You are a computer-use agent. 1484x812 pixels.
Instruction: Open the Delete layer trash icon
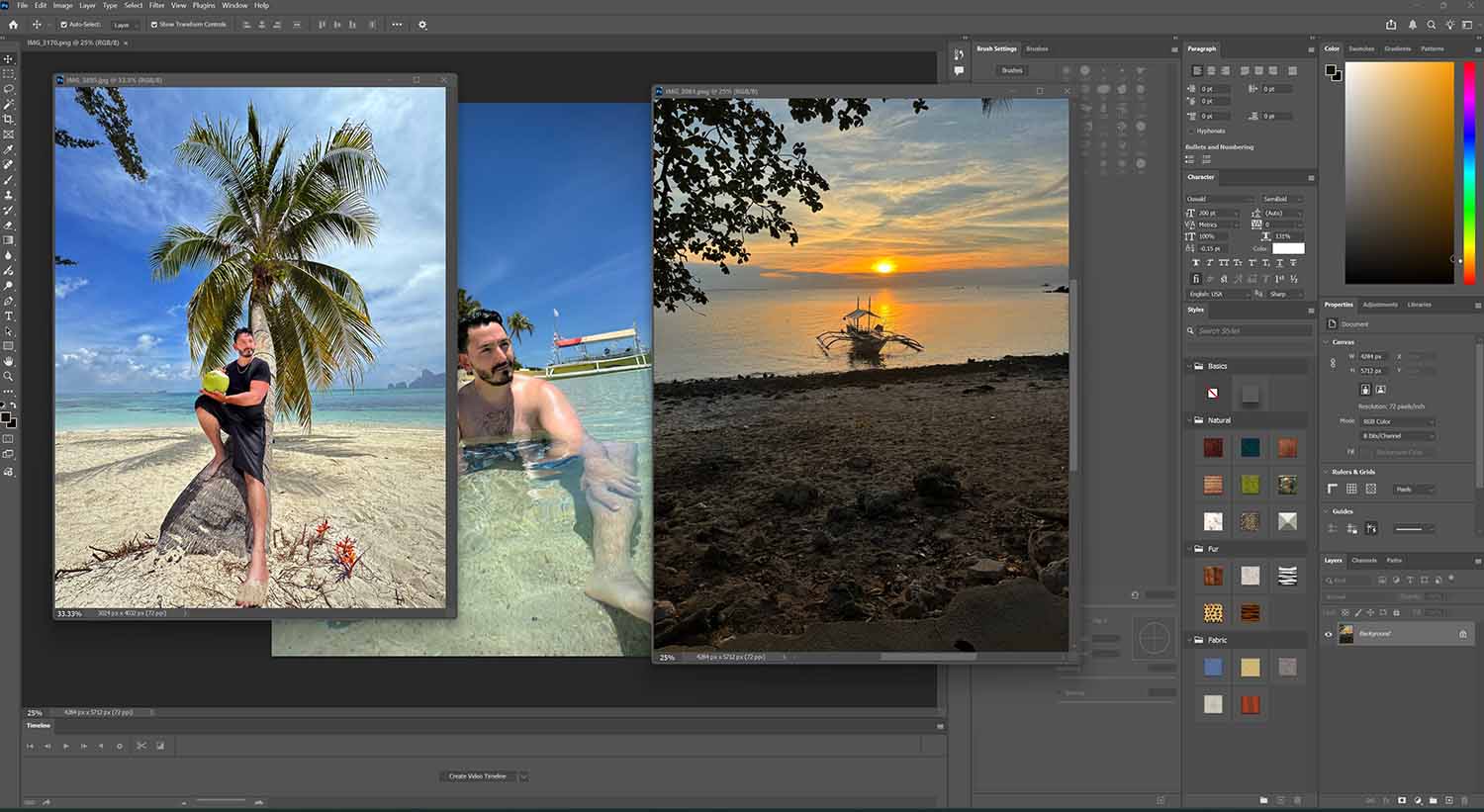coord(1465,801)
